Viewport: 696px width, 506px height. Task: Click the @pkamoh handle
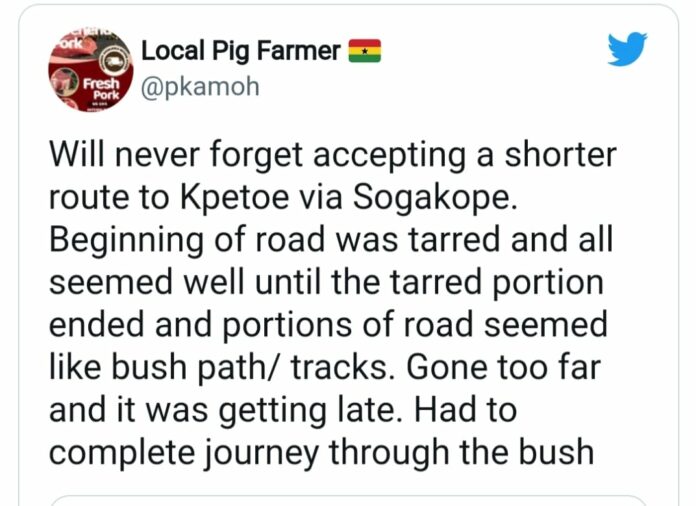(200, 86)
